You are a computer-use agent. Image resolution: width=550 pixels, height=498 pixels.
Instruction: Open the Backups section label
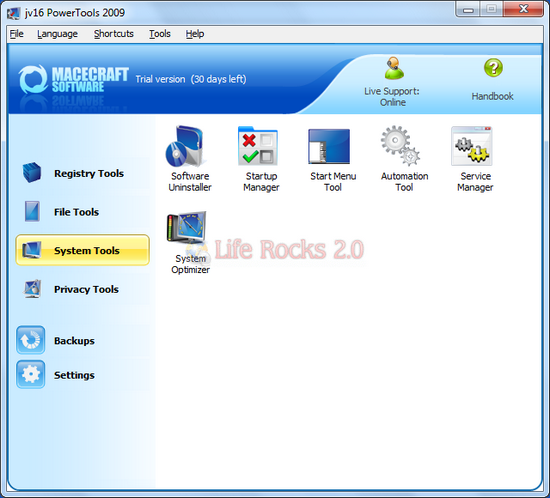[74, 341]
